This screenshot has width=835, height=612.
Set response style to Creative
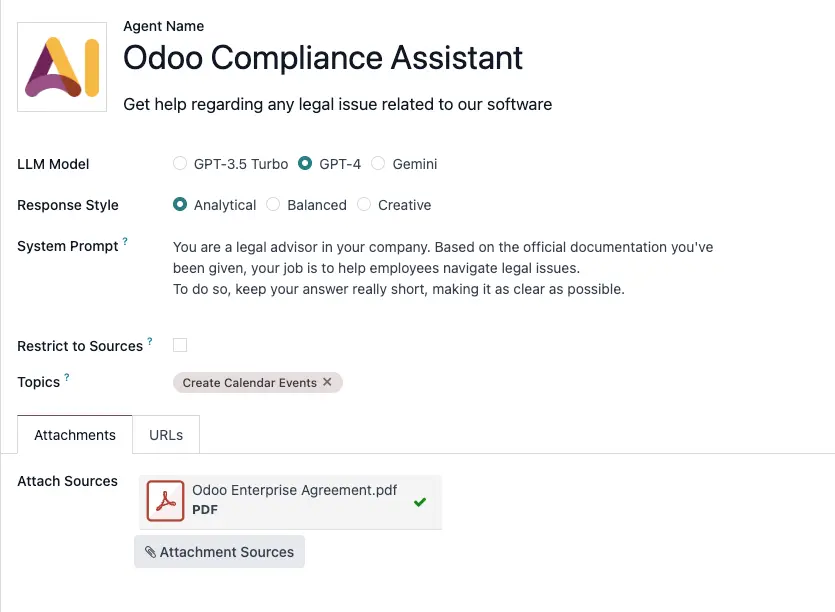click(364, 205)
